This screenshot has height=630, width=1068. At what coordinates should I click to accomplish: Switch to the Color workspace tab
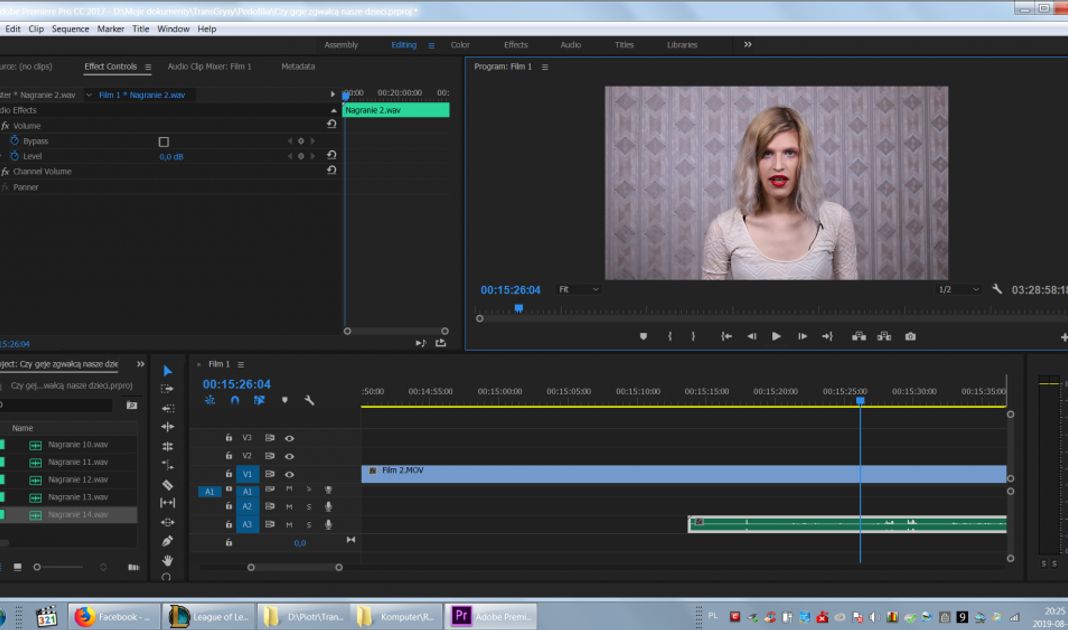(x=460, y=45)
